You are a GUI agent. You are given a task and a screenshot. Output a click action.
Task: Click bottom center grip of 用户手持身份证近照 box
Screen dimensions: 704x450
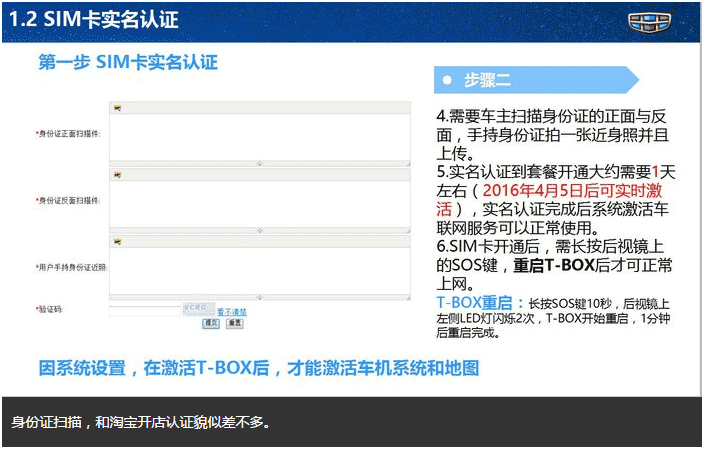coord(260,295)
